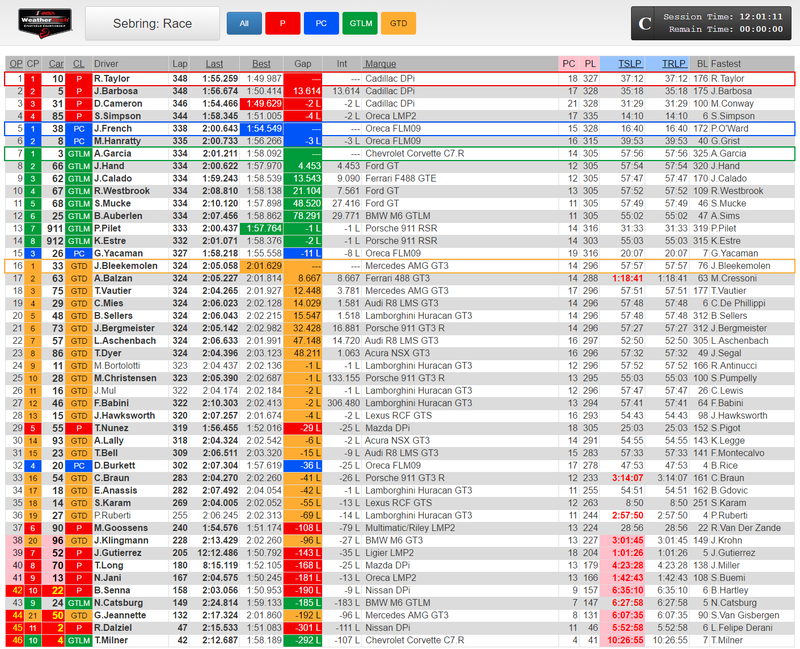This screenshot has width=800, height=649.
Task: Sort by the TSLP column header
Action: pos(630,64)
